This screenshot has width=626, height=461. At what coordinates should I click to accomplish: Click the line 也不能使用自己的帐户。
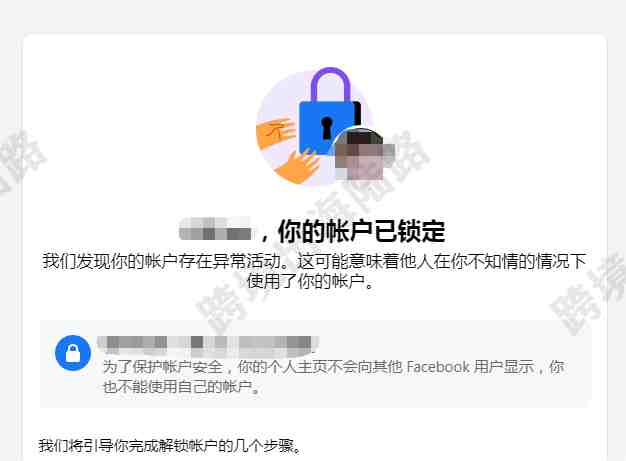click(x=182, y=386)
